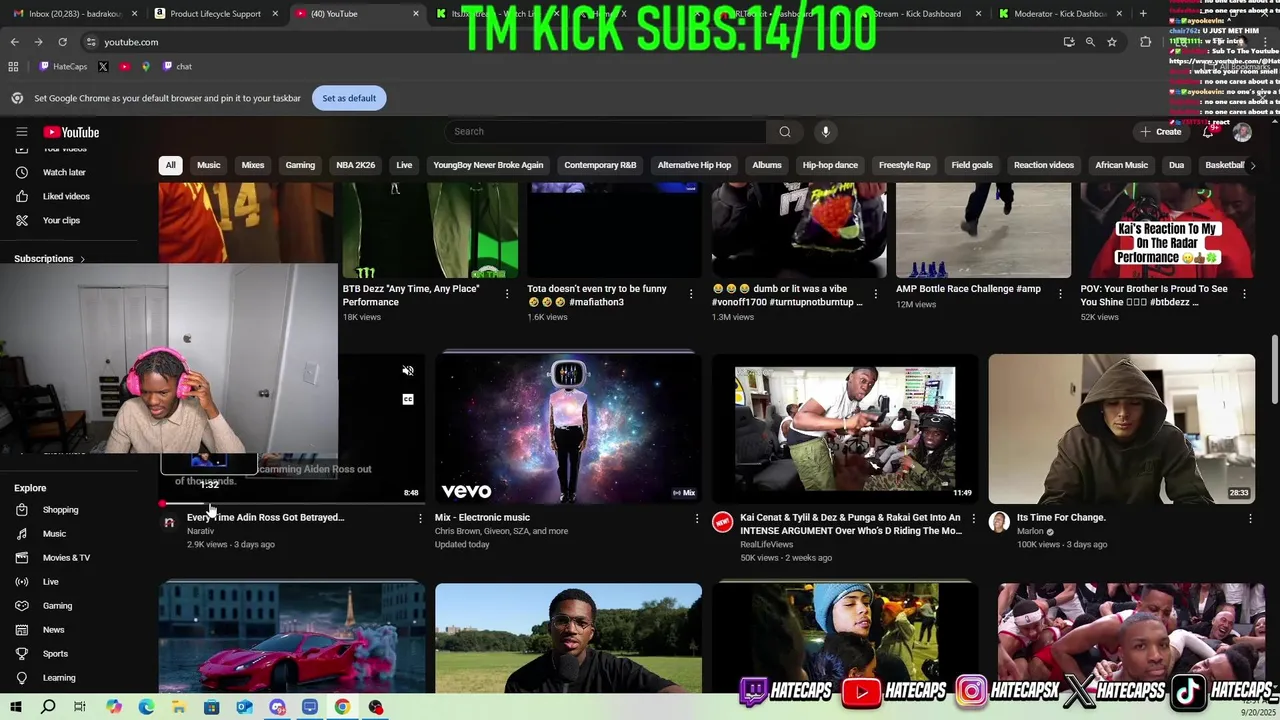
Task: Toggle captions on Adin Ross preview
Action: pyautogui.click(x=407, y=399)
